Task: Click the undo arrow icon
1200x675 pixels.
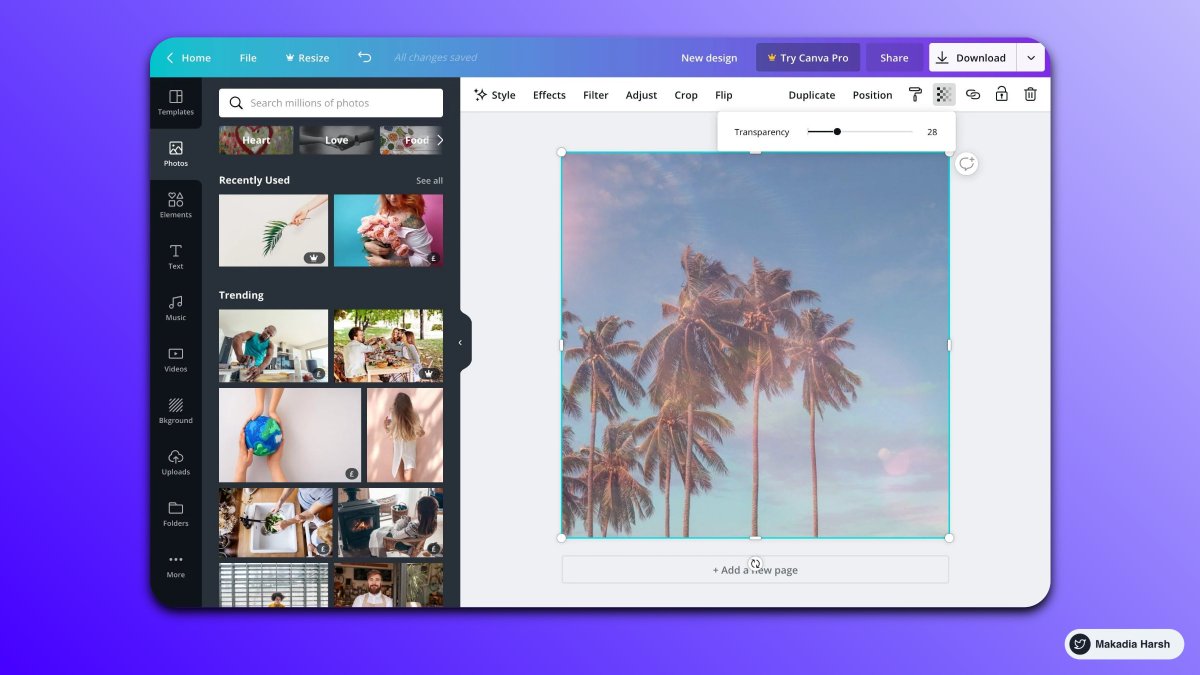Action: tap(365, 58)
